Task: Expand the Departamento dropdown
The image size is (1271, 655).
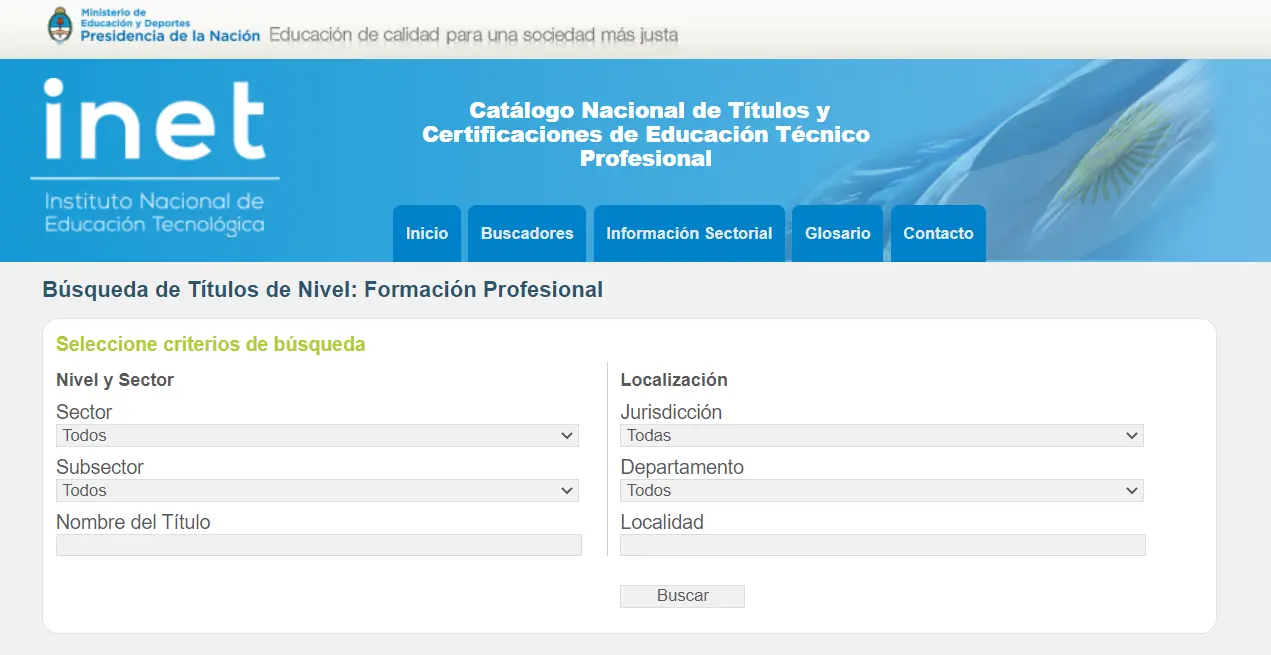Action: 881,491
